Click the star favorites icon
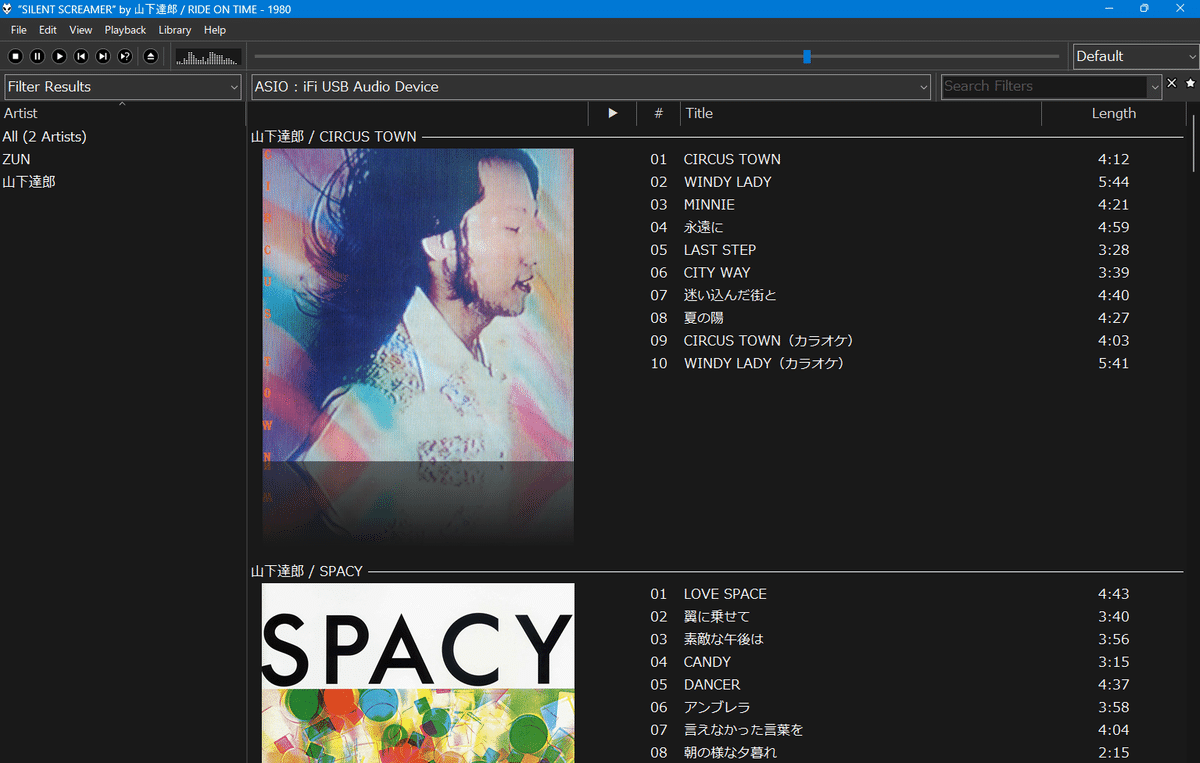This screenshot has height=763, width=1200. click(1190, 84)
